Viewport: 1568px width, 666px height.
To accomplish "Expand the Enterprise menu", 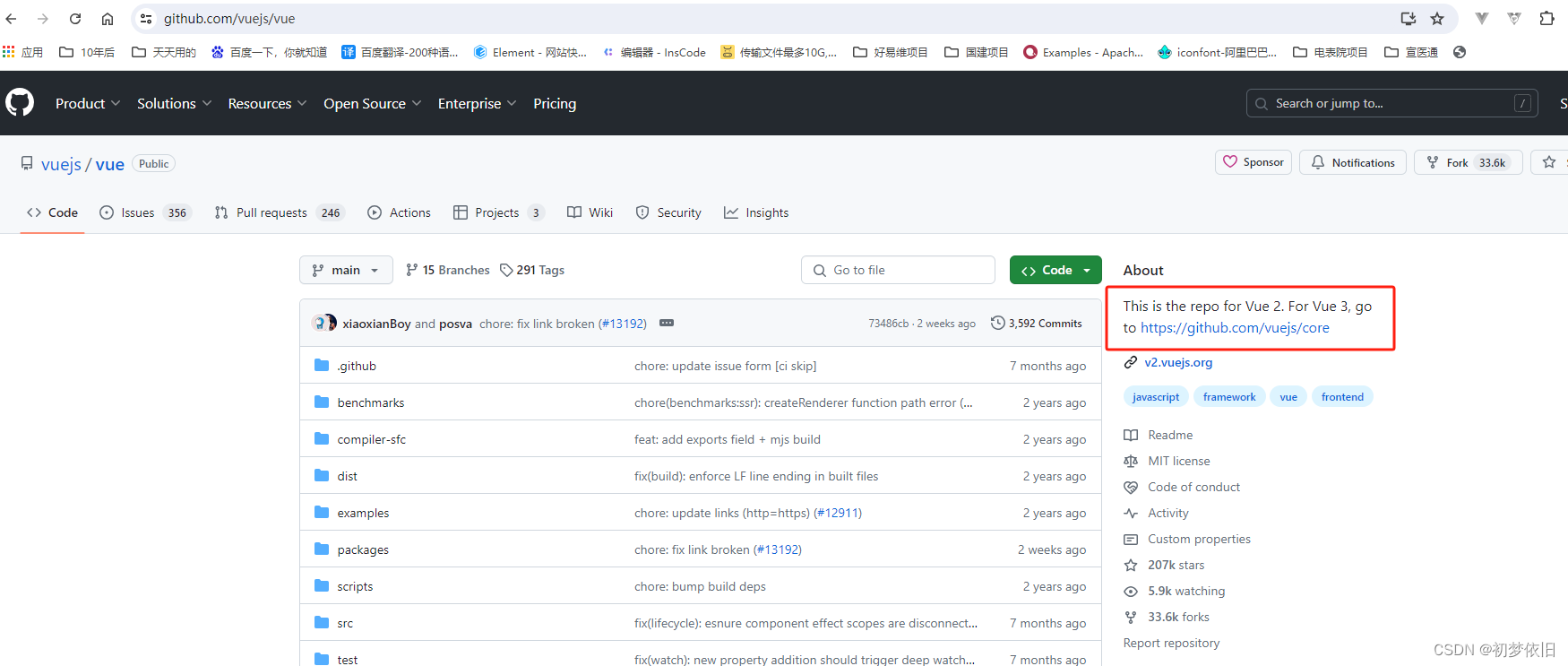I will tap(477, 103).
